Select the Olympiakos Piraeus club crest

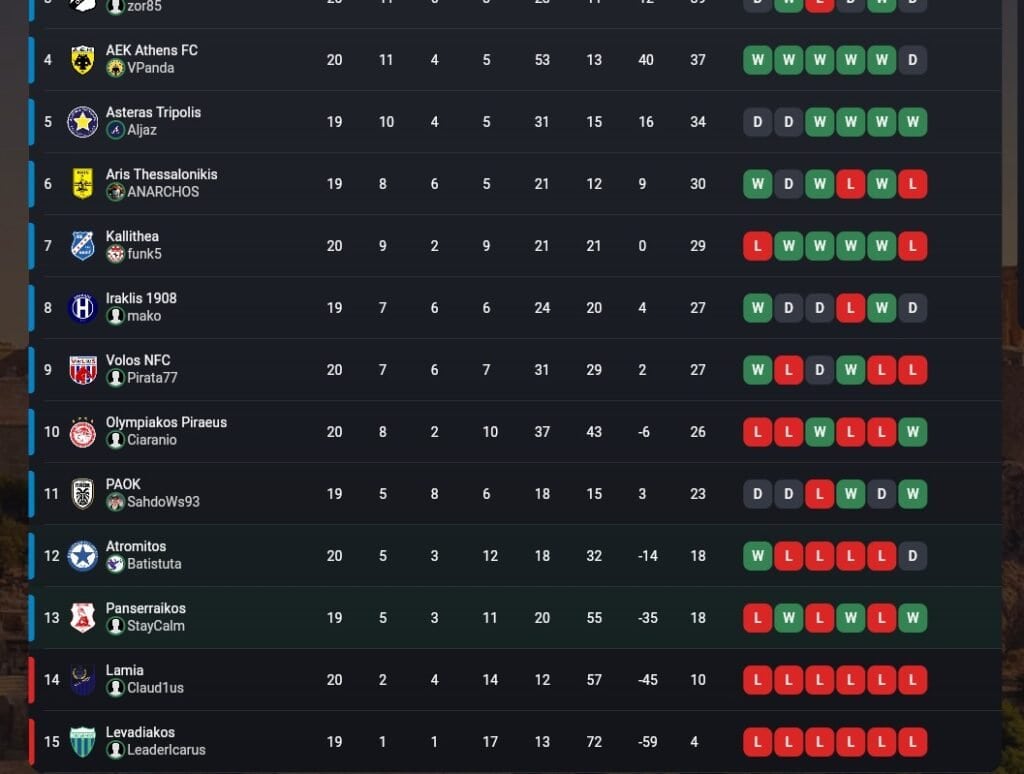[83, 432]
